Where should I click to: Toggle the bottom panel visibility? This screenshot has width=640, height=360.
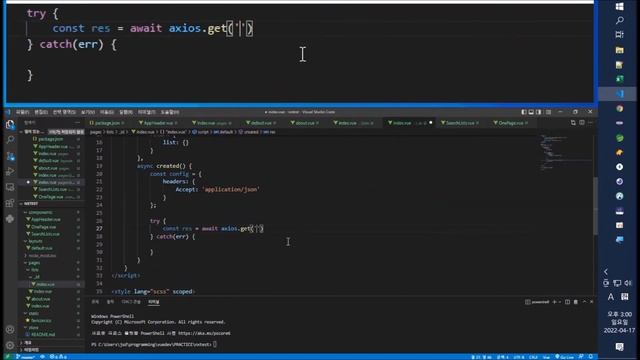tap(531, 112)
